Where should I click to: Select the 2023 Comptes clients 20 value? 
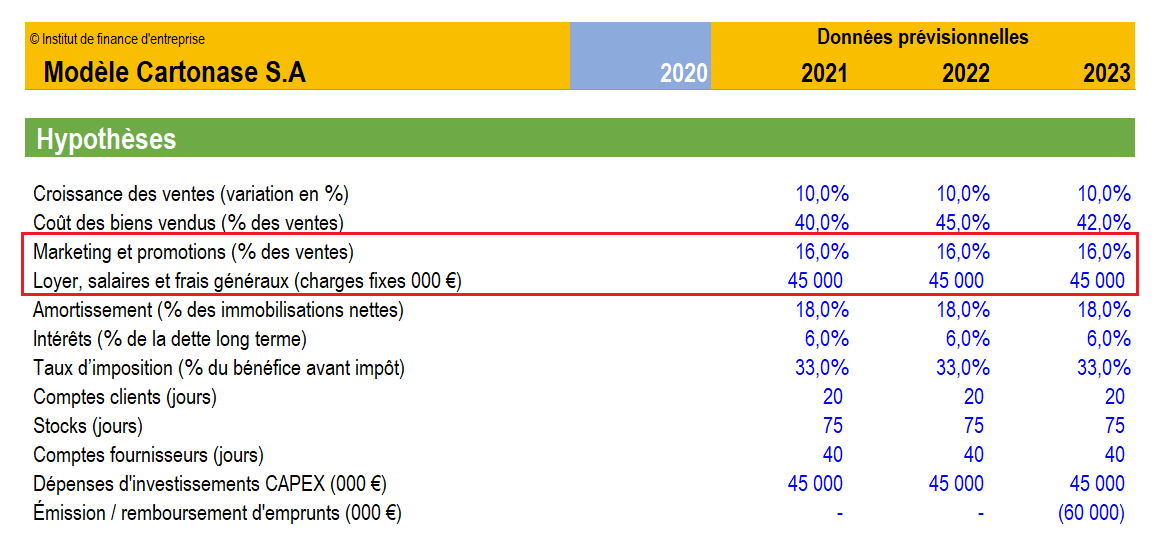[1115, 396]
